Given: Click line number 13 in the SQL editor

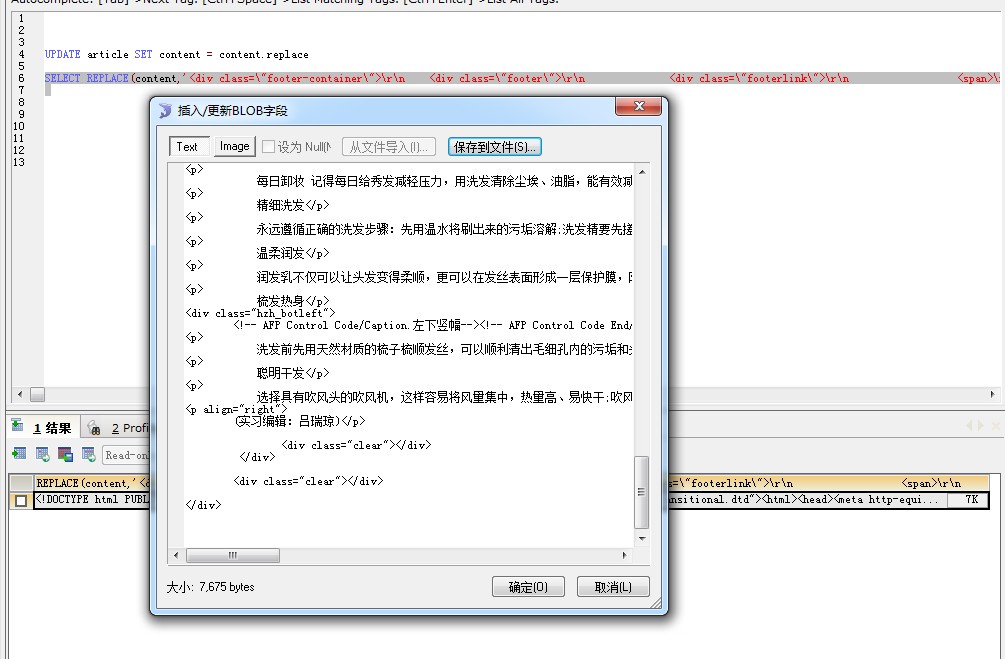Looking at the screenshot, I should (19, 162).
